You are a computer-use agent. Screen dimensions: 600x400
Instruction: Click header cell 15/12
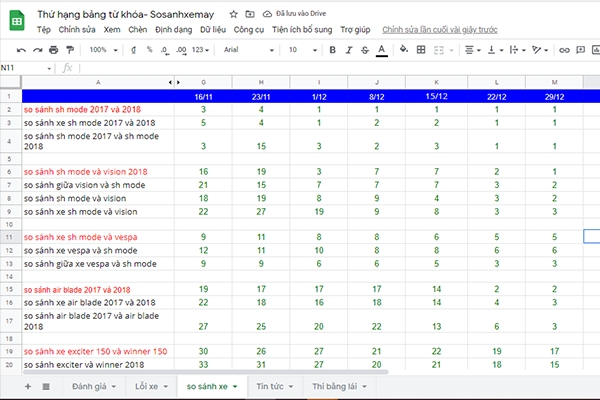(x=436, y=96)
